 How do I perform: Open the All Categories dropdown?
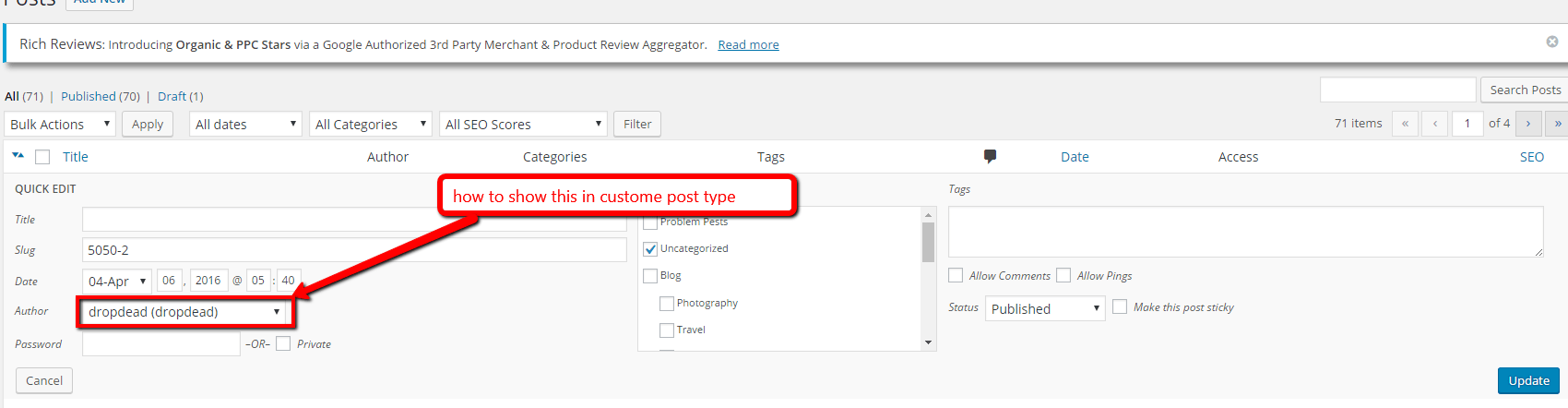click(371, 124)
